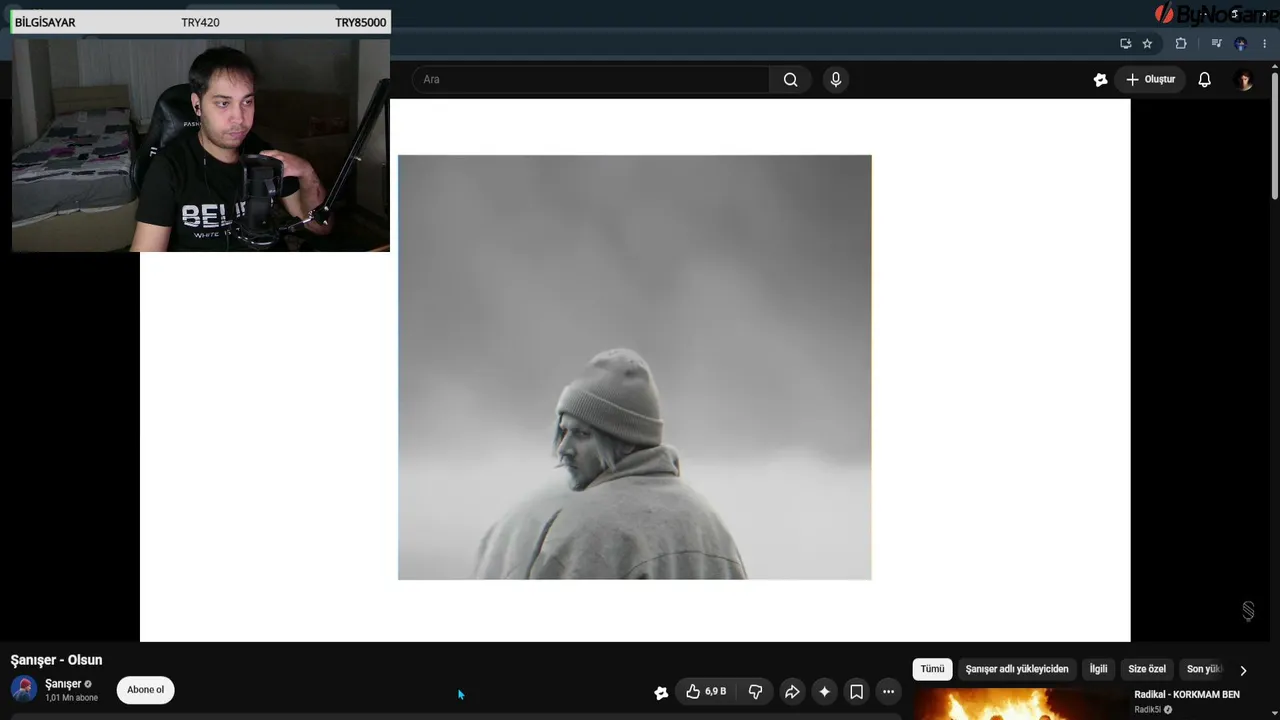Share the video using the arrow icon

792,692
